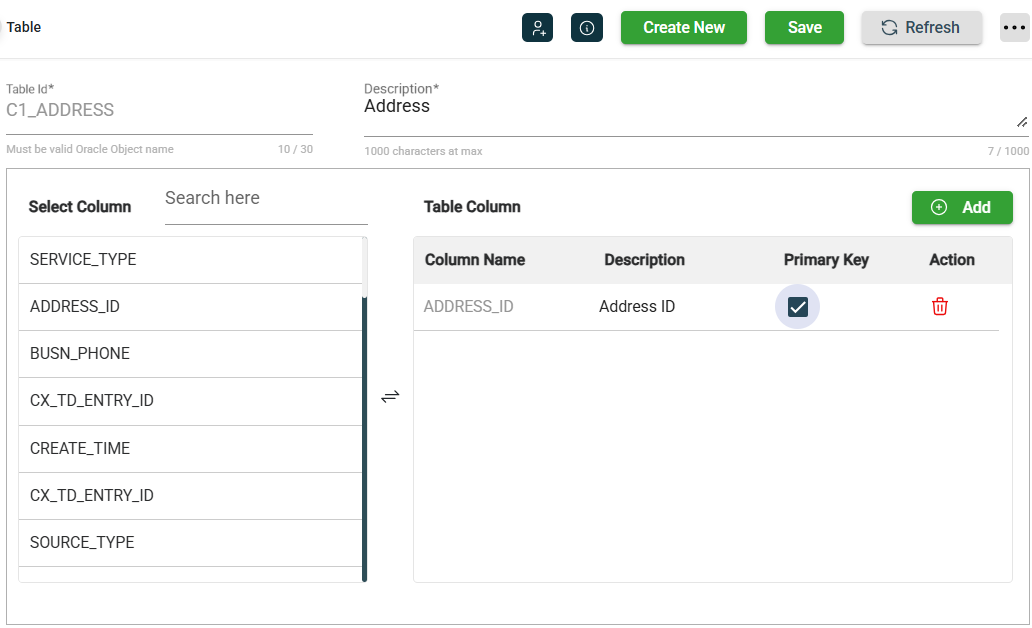
Task: Click the add user icon button
Action: point(537,28)
